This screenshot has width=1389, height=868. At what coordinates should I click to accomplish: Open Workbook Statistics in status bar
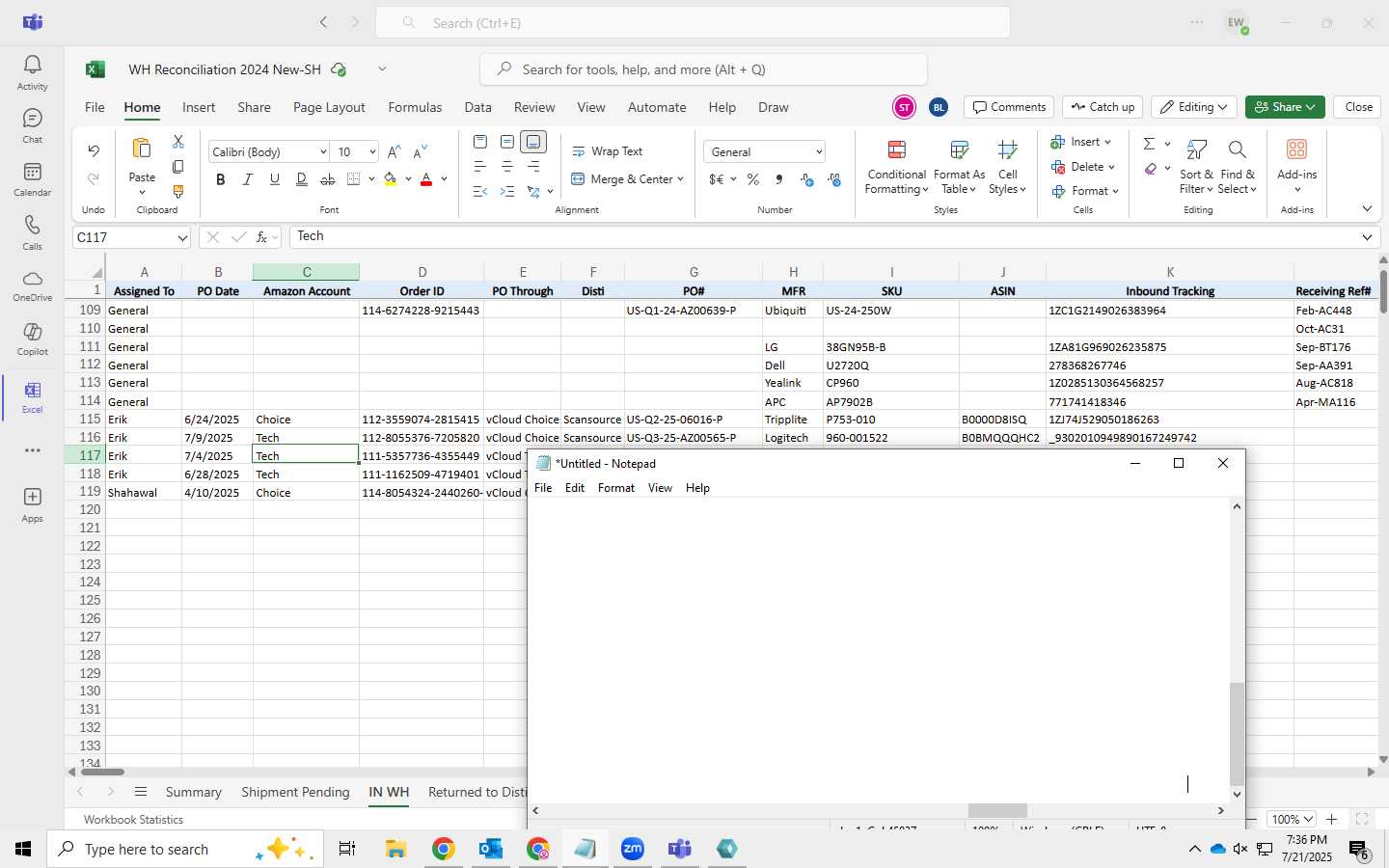coord(133,820)
